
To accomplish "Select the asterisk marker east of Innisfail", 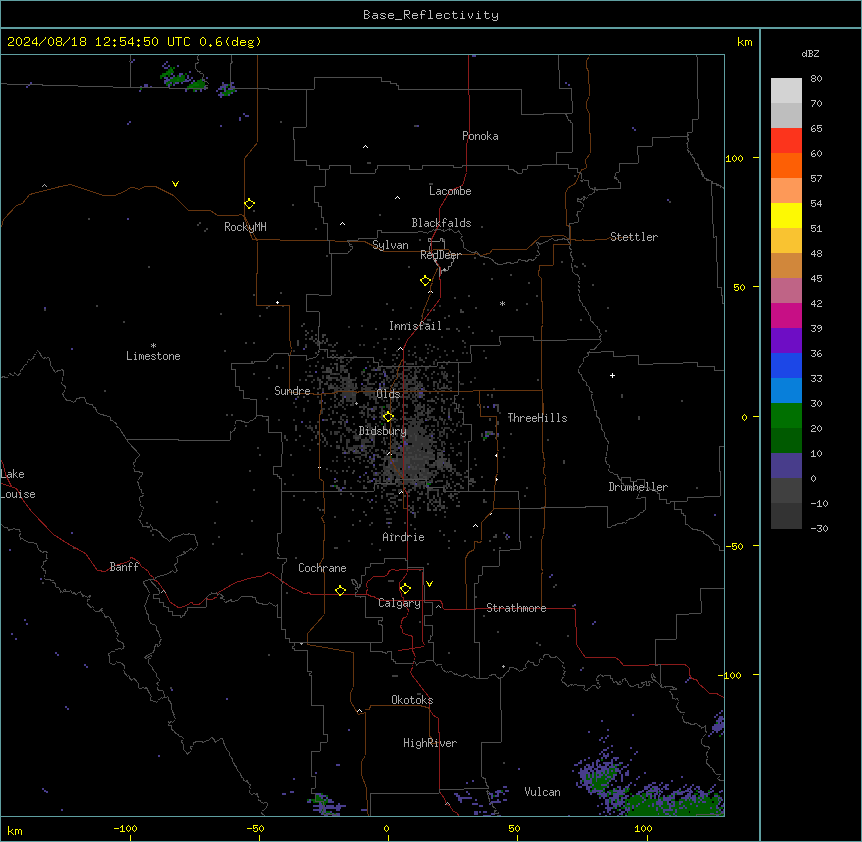I will pos(502,304).
